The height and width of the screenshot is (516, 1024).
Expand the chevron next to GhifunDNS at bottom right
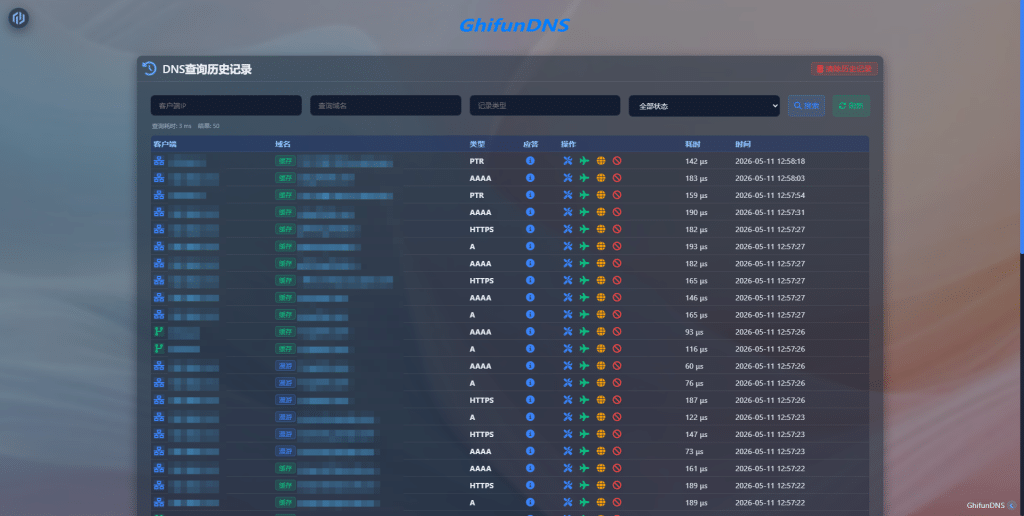[1012, 506]
